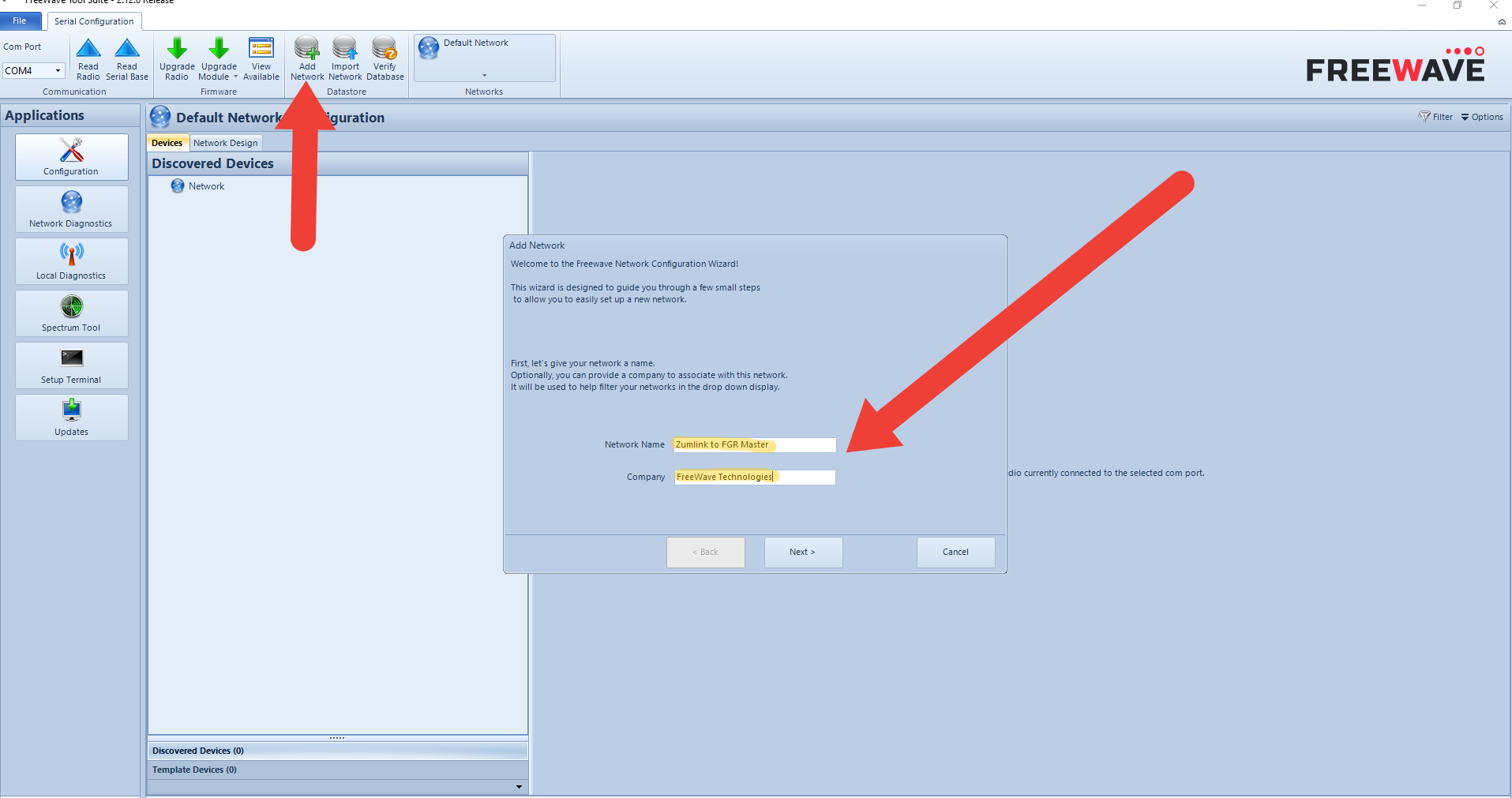Viewport: 1512px width, 798px height.
Task: Launch the Spectrum Tool
Action: 71,313
